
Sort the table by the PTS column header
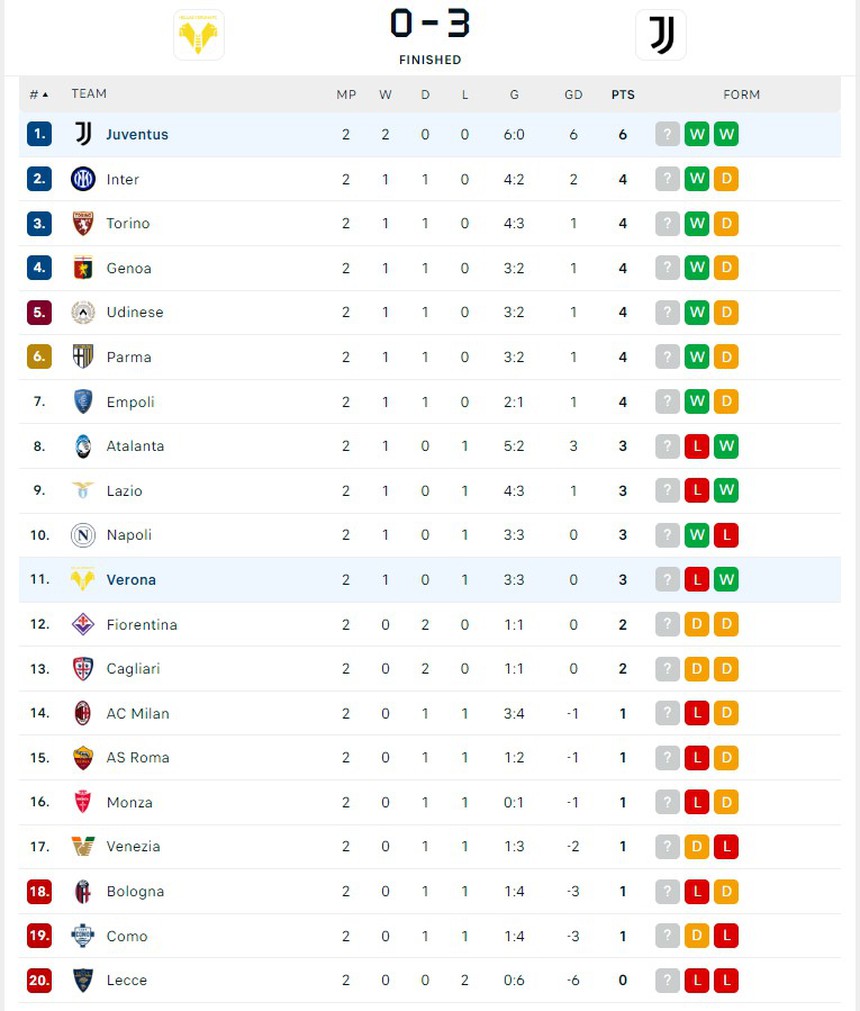(x=623, y=94)
